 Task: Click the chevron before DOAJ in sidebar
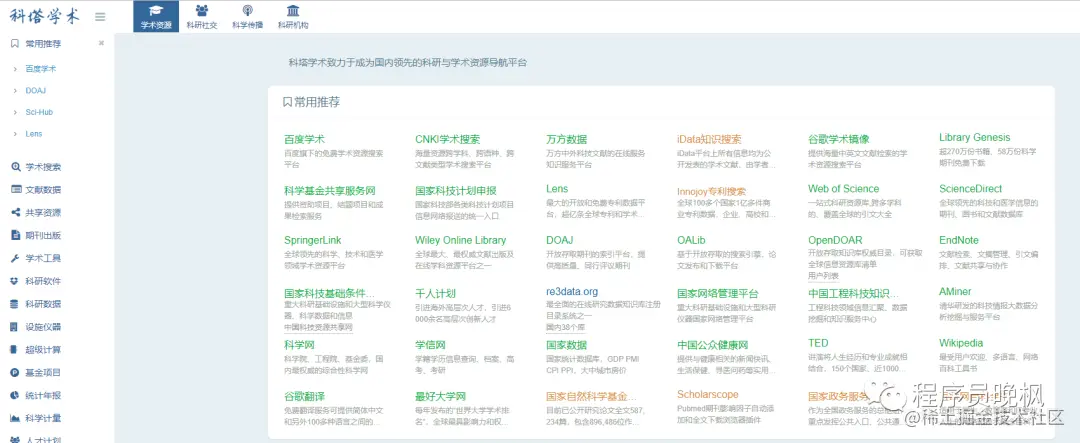15,90
